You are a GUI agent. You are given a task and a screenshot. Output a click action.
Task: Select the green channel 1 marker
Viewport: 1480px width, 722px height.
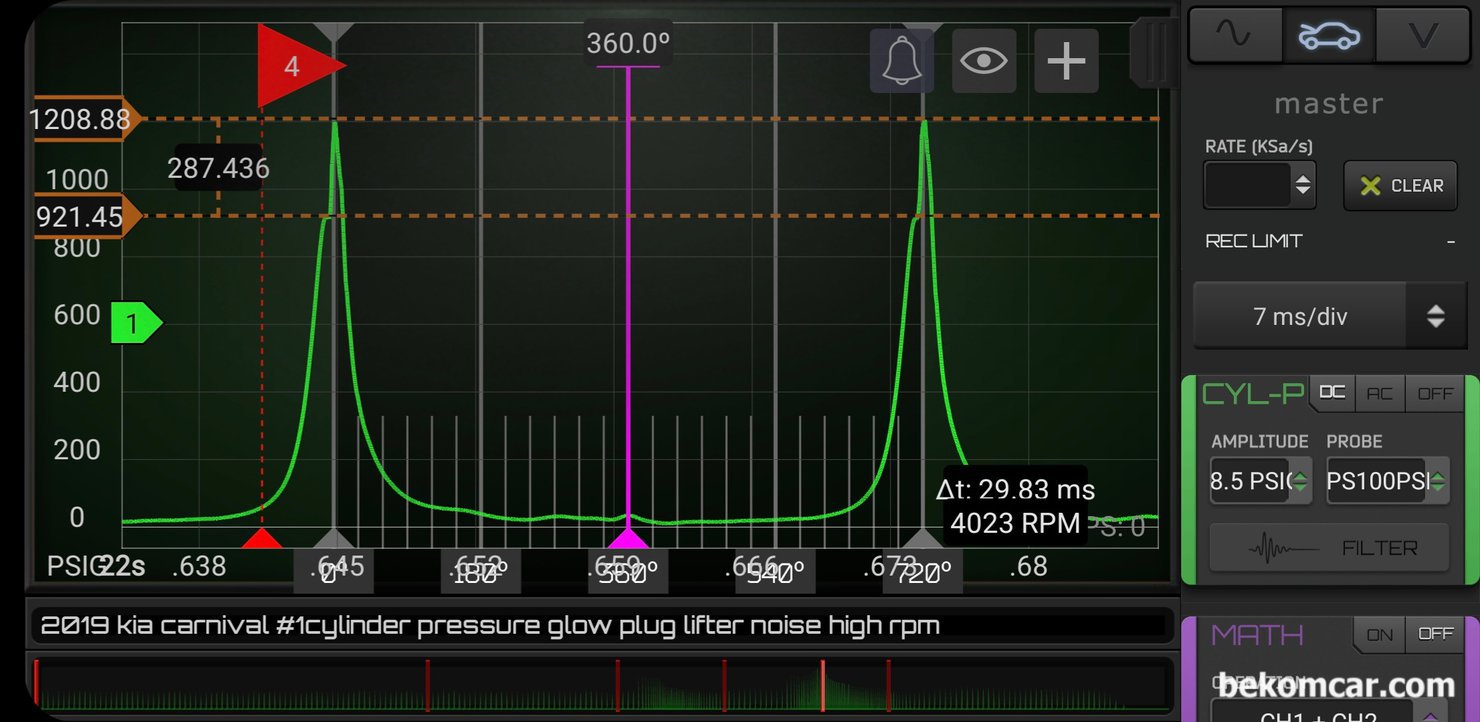136,323
